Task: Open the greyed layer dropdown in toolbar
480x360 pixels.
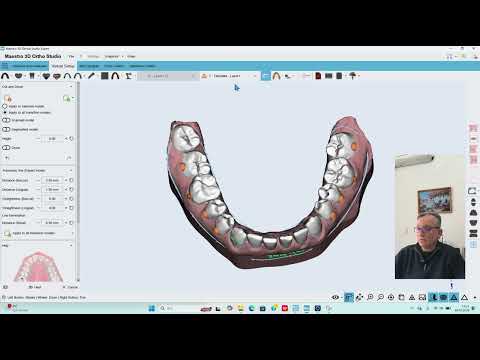Action: (x=168, y=76)
